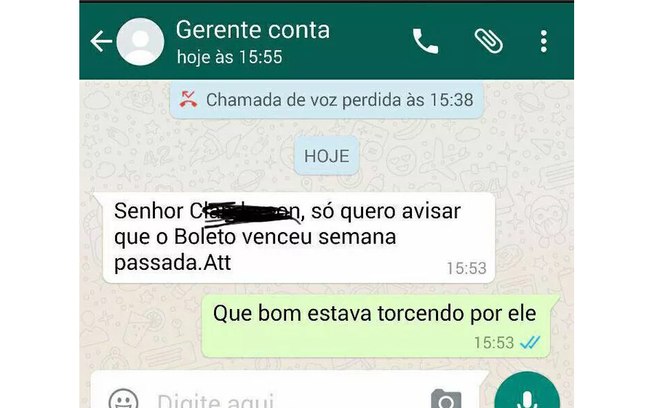This screenshot has width=652, height=408.
Task: Tap the blacked-out name in message
Action: pos(245,212)
